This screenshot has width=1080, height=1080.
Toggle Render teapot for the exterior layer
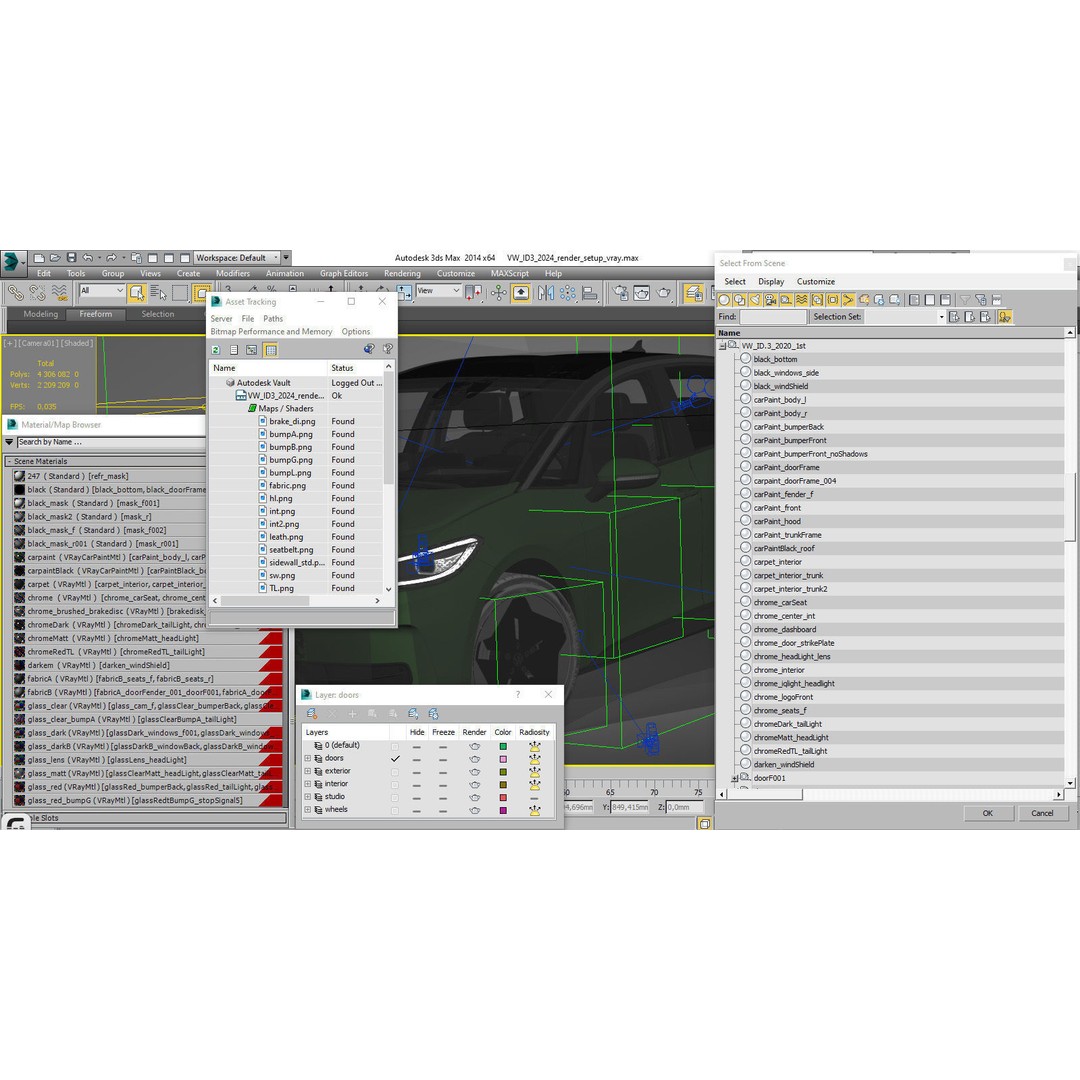475,771
